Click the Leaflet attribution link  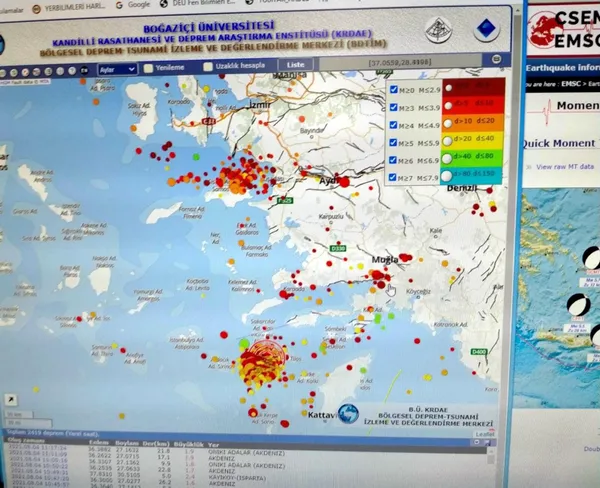point(484,434)
